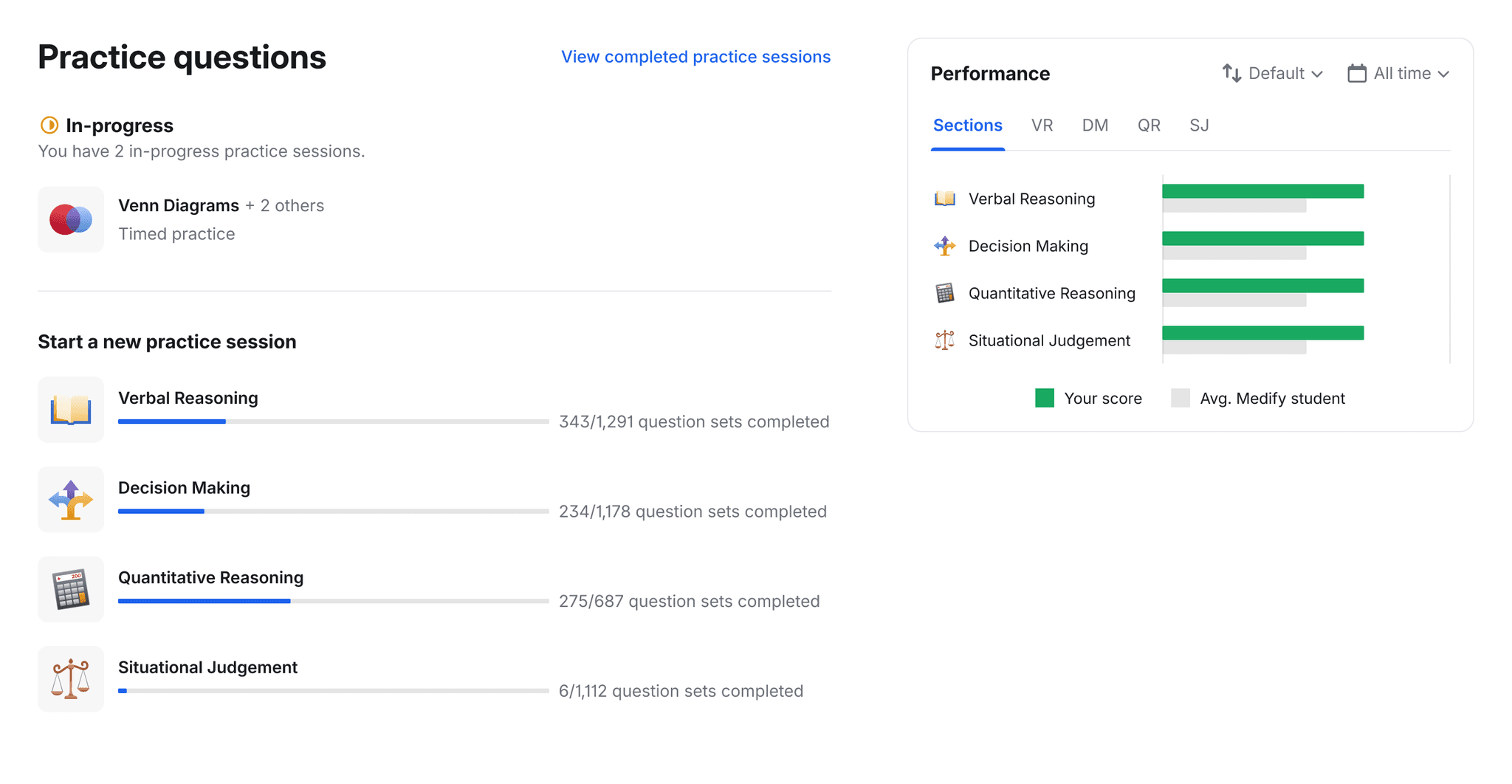Click the Decision Making arrows icon tile
Screen dimensions: 1512x784
tap(71, 500)
